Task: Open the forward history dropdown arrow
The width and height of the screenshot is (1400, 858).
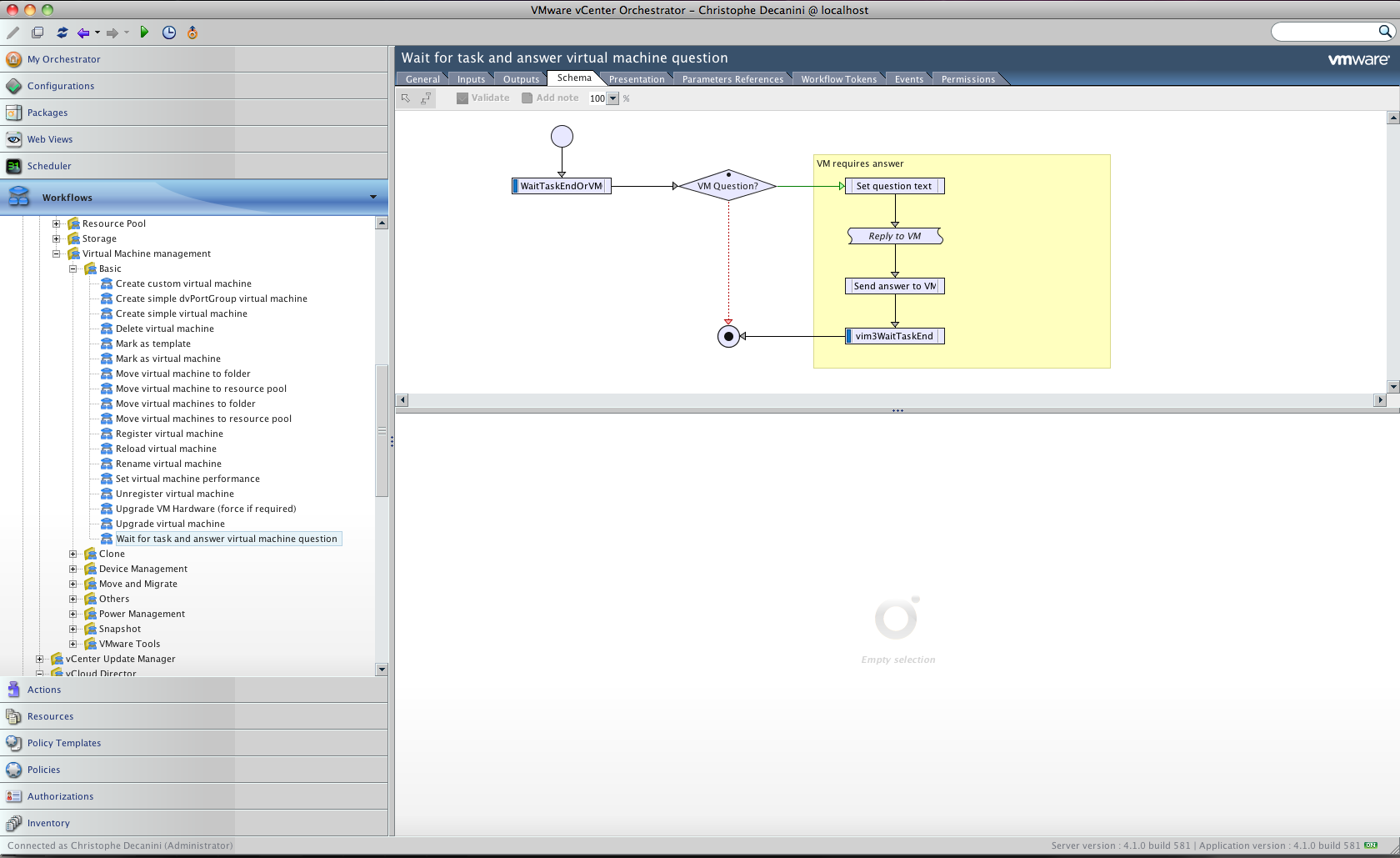Action: coord(127,33)
